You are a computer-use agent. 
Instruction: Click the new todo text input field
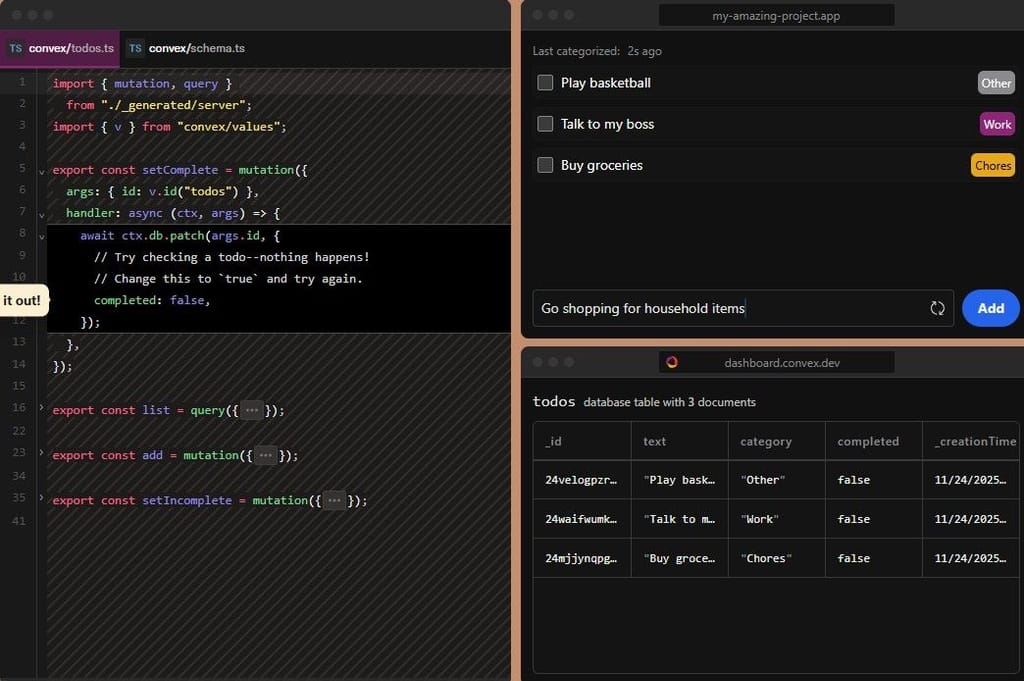pyautogui.click(x=730, y=308)
